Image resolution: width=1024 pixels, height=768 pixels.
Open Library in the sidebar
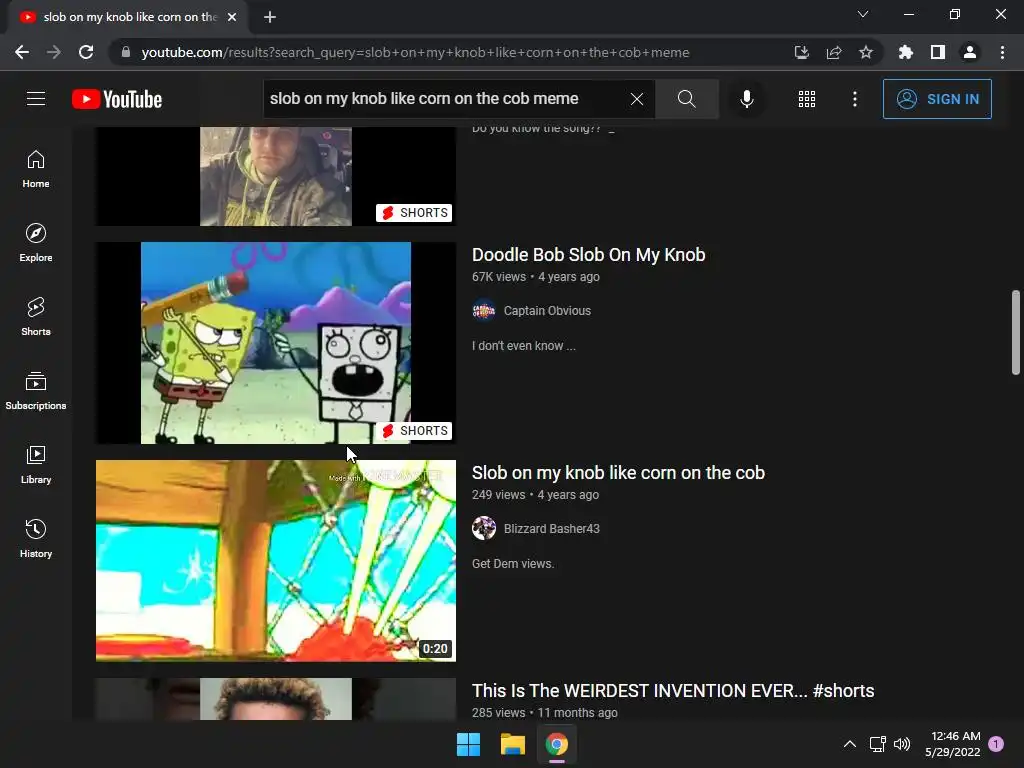pos(36,464)
